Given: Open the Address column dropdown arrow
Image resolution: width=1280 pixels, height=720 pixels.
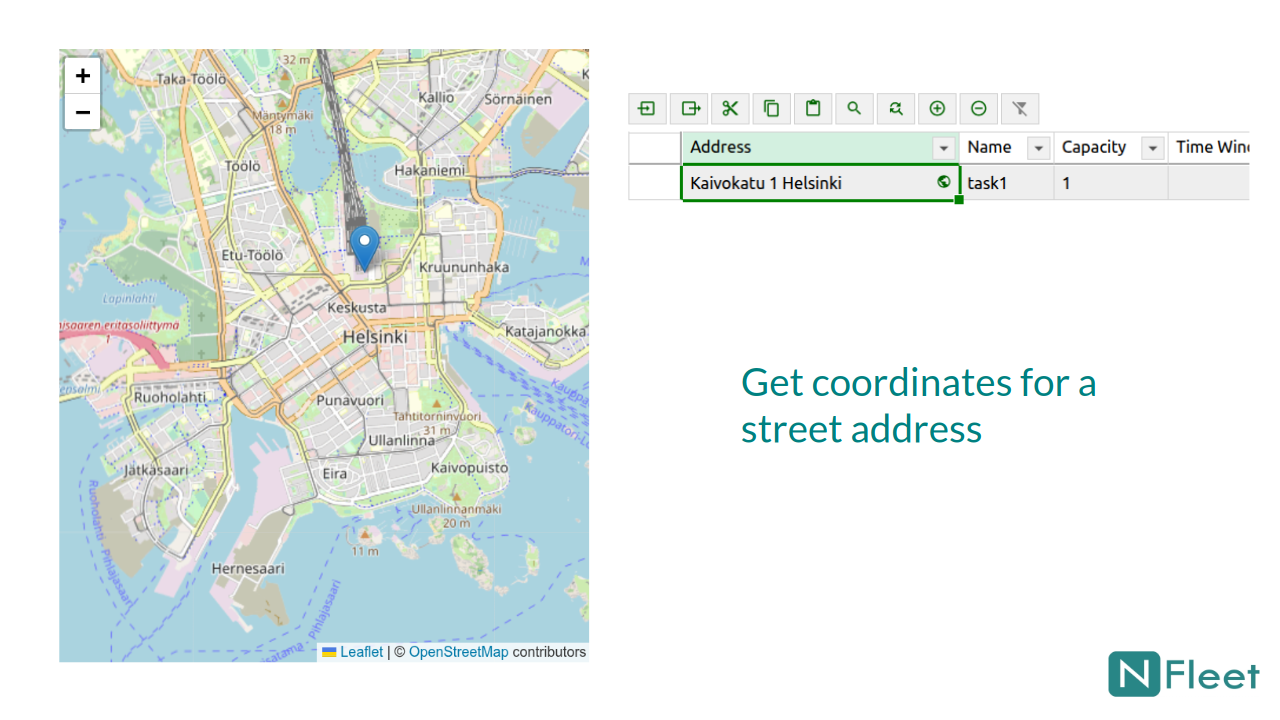Looking at the screenshot, I should tap(943, 148).
